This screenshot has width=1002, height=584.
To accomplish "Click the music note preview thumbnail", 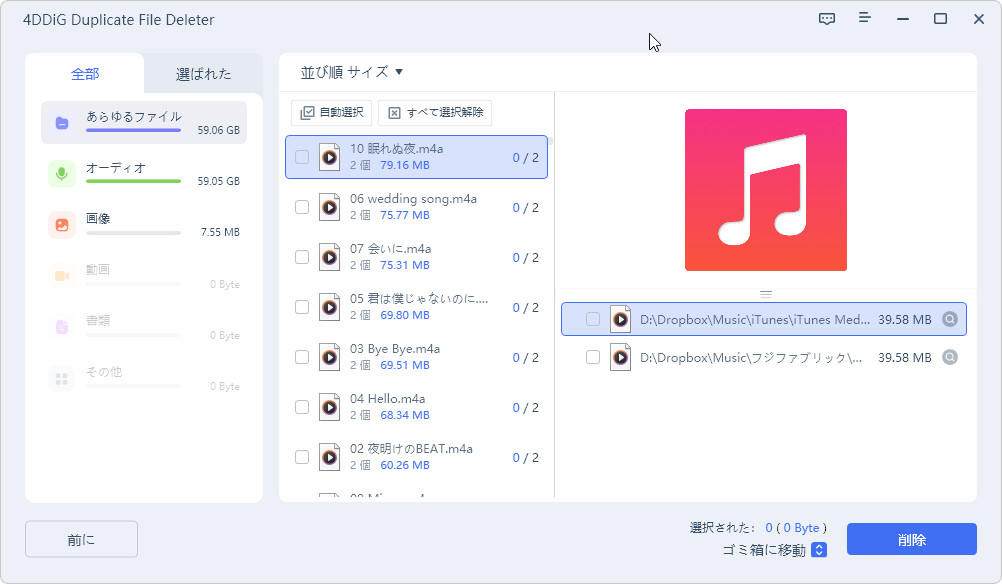I will (766, 190).
